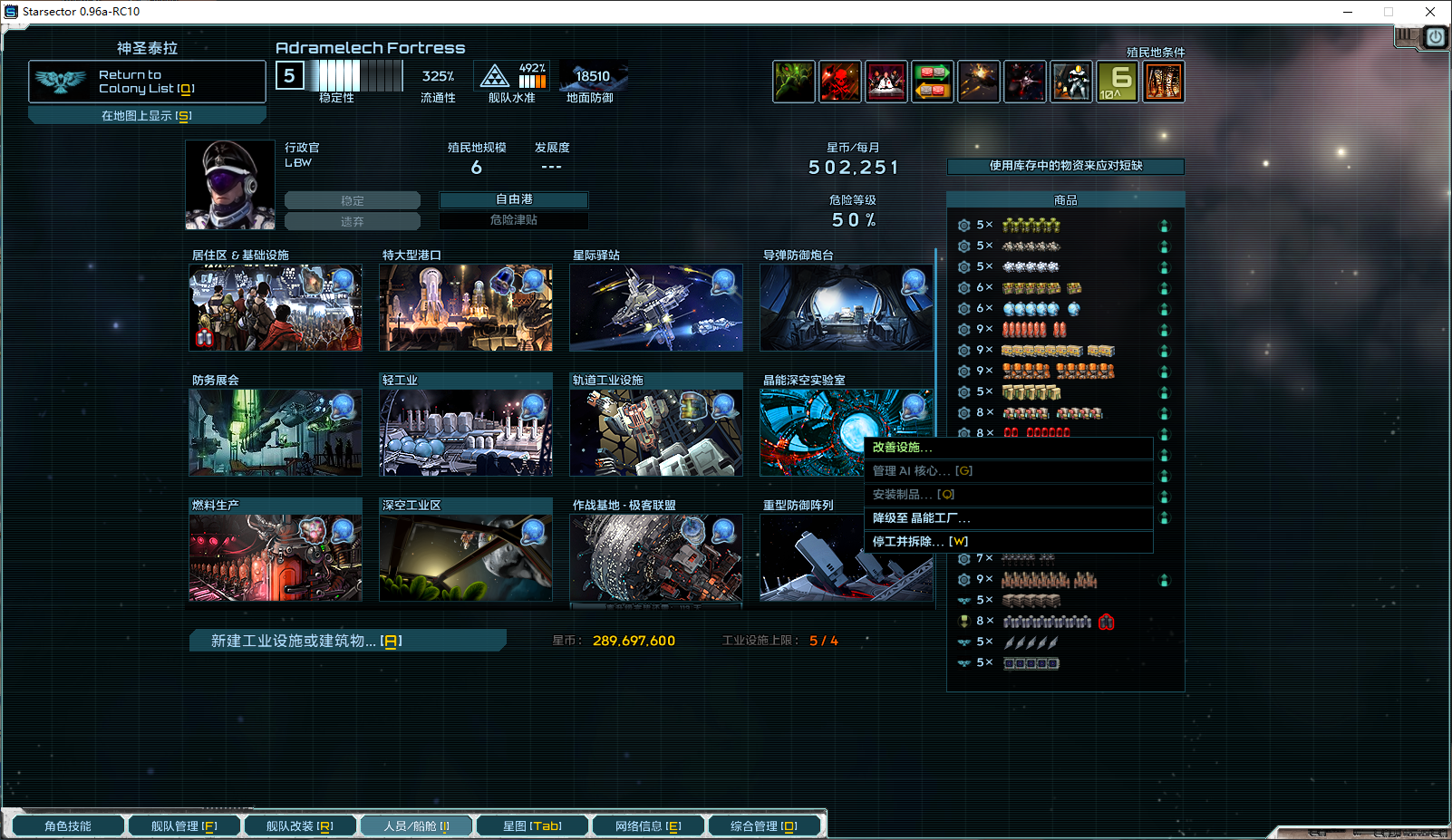This screenshot has width=1452, height=840.
Task: Choose 降级至 晶能工厂 in the context menu
Action: click(x=1008, y=518)
